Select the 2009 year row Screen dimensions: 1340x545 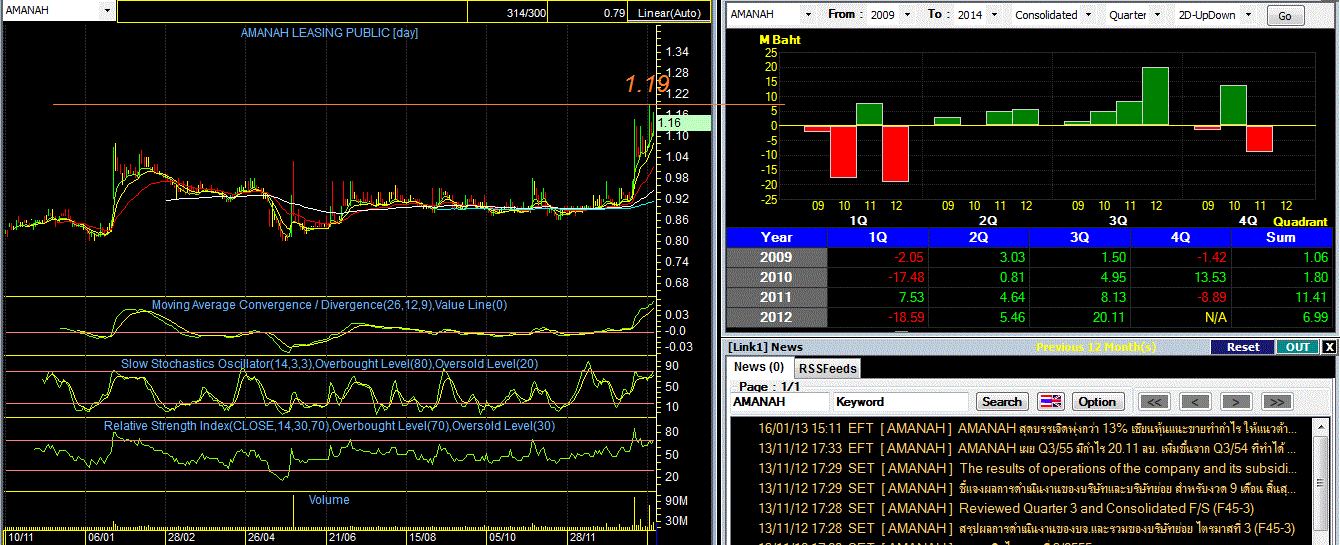(x=777, y=257)
